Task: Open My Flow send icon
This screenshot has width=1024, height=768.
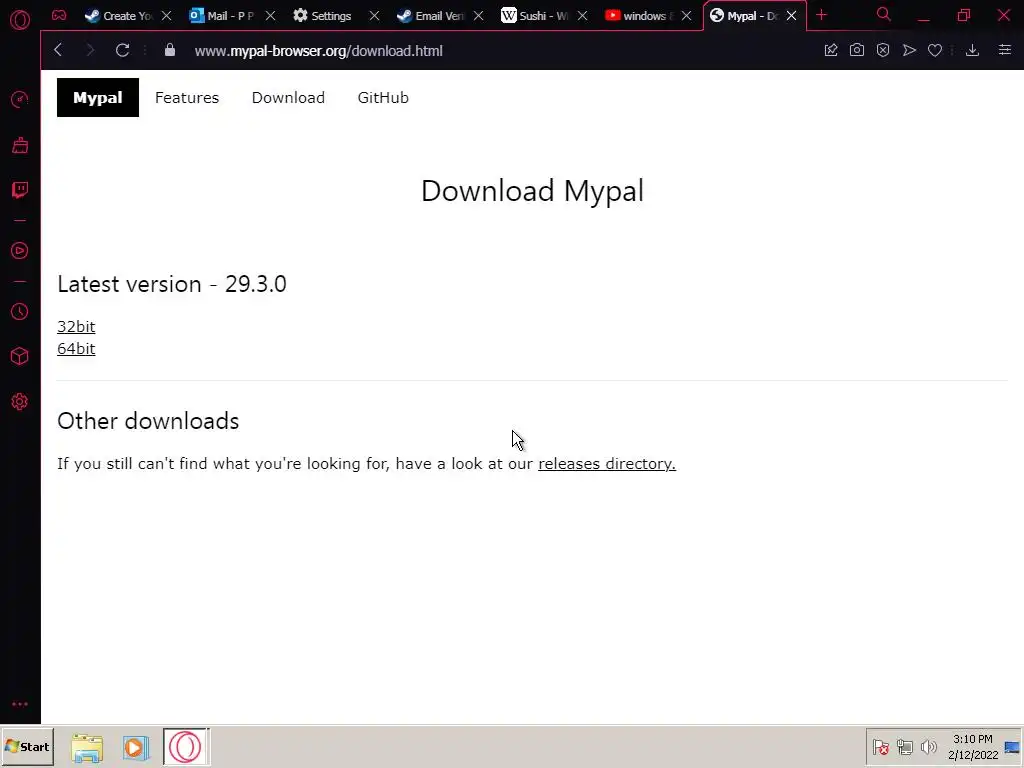Action: point(909,50)
